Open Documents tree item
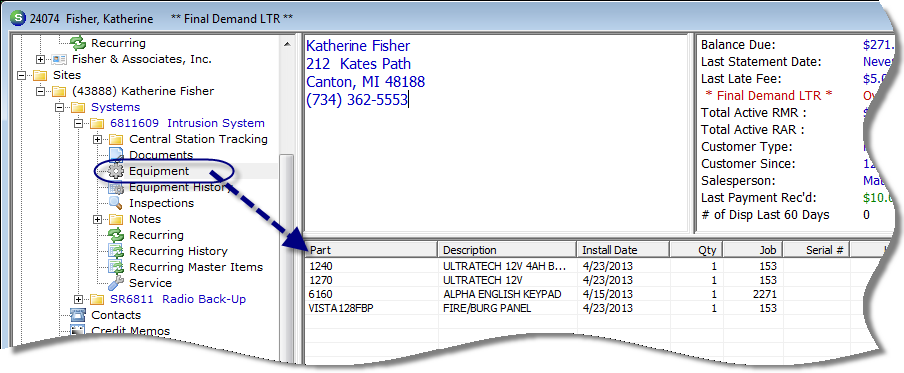The width and height of the screenshot is (904, 373). 161,155
